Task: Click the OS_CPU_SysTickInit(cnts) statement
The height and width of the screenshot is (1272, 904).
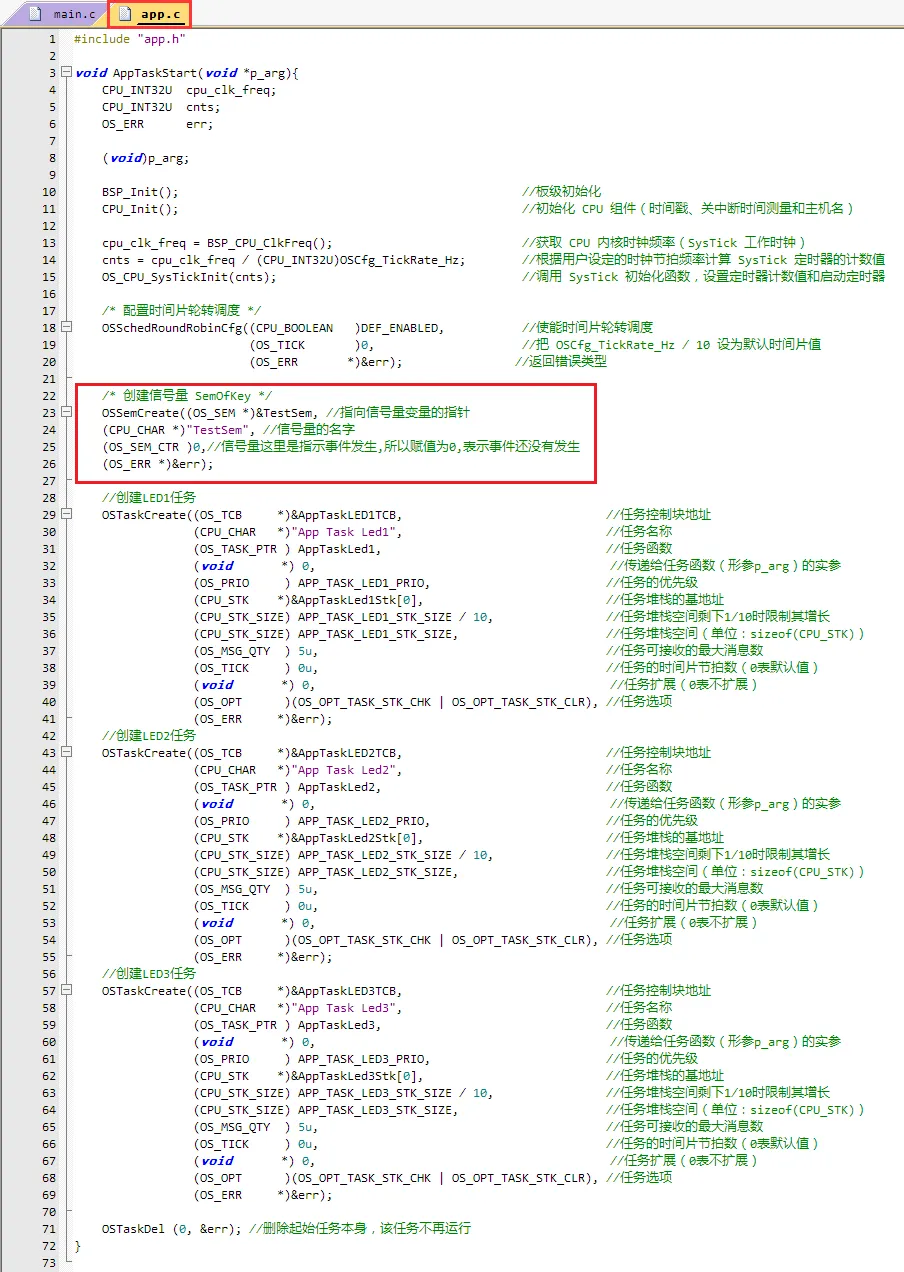Action: click(188, 277)
